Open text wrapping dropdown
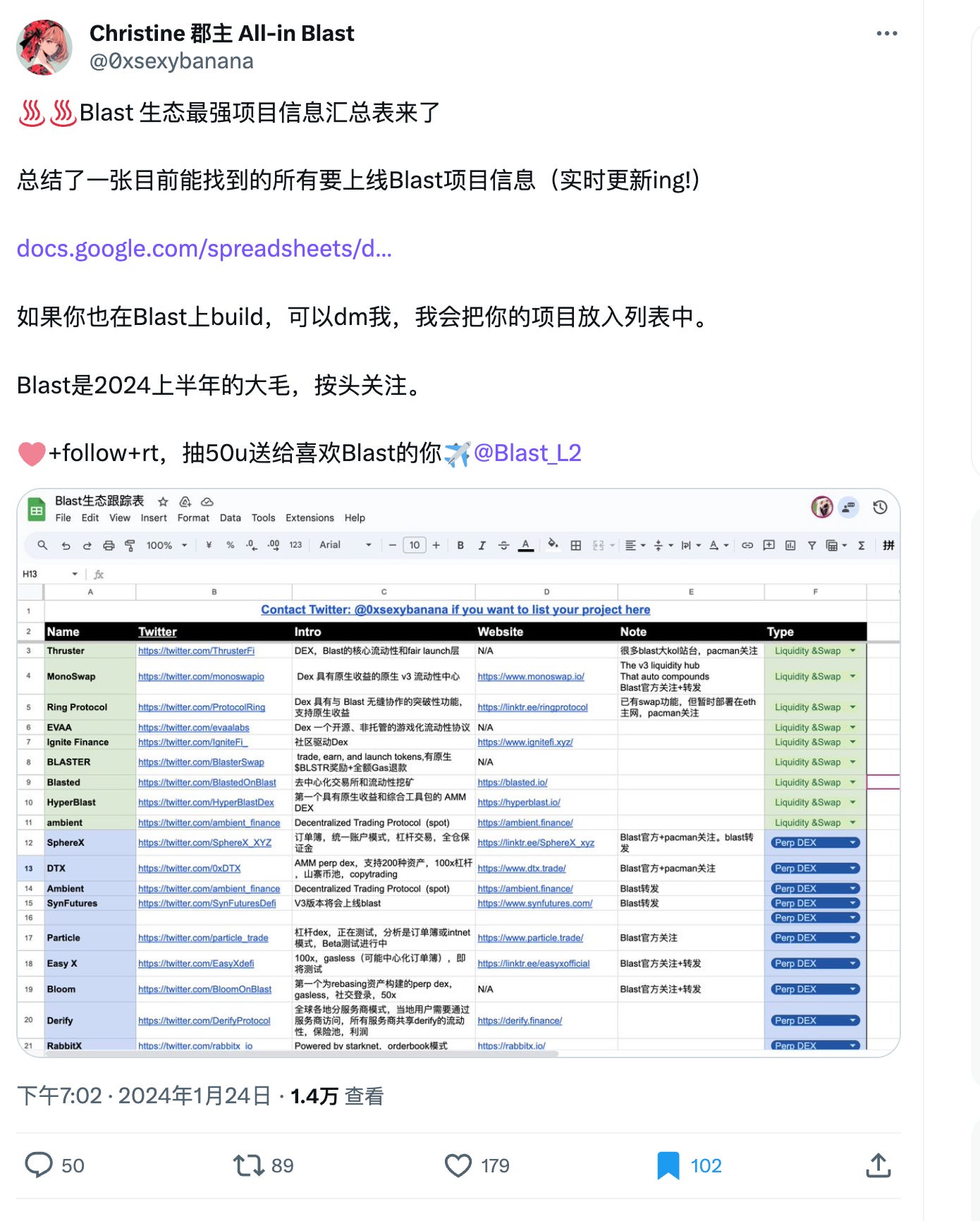 pos(691,545)
